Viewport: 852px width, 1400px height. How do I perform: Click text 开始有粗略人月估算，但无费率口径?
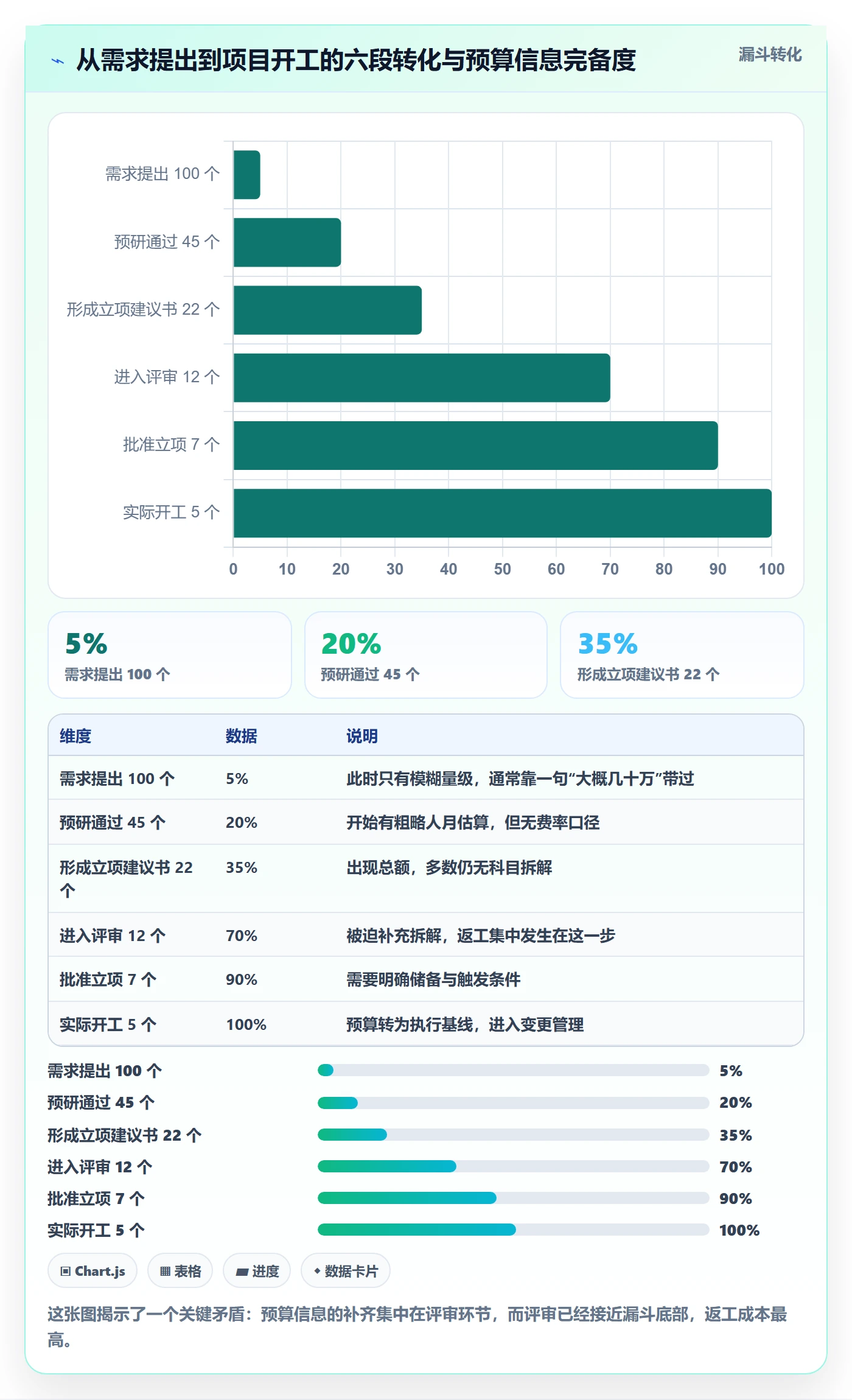(x=473, y=822)
